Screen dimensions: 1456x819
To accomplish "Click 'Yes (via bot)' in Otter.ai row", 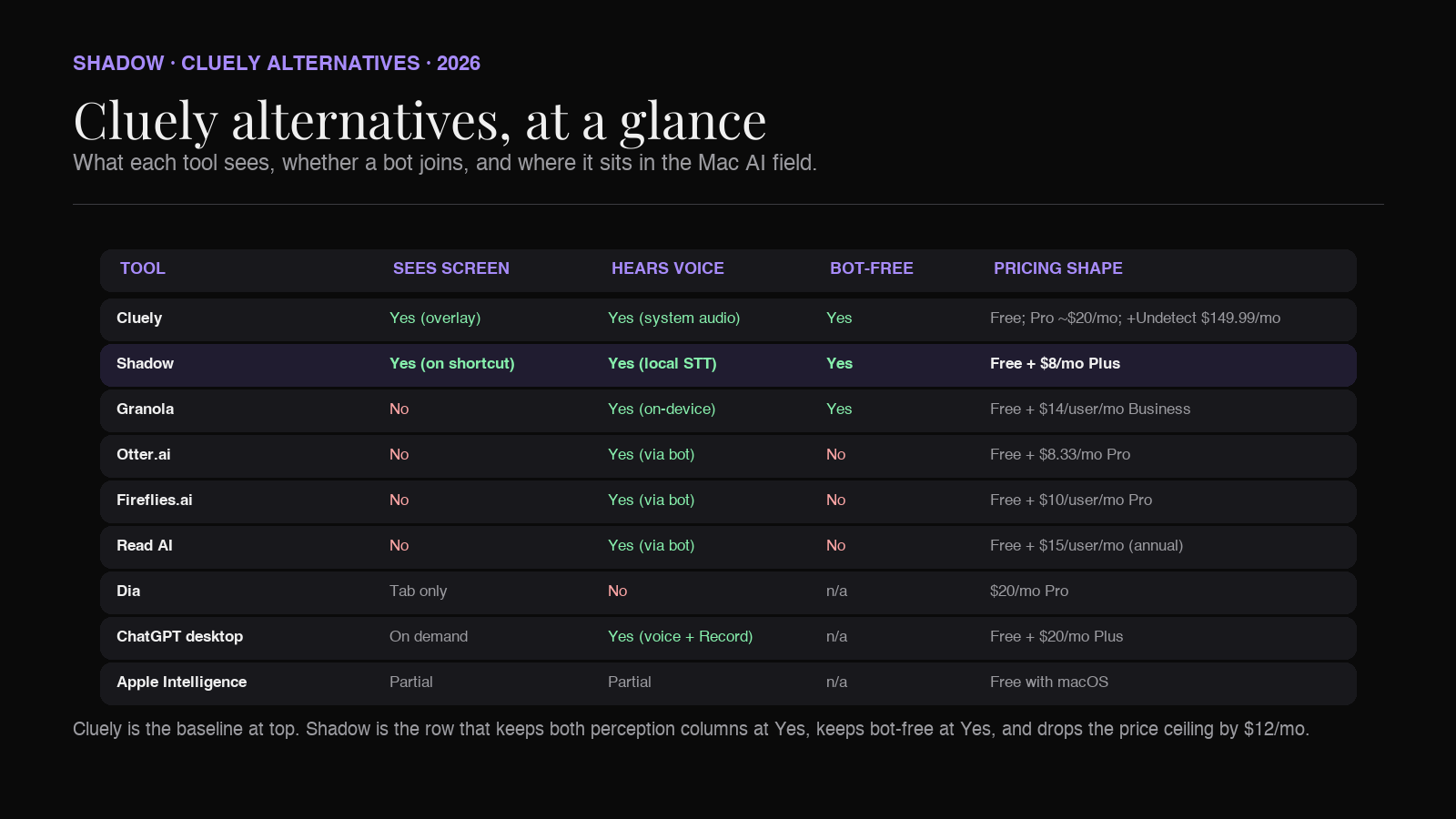I will pyautogui.click(x=652, y=455).
